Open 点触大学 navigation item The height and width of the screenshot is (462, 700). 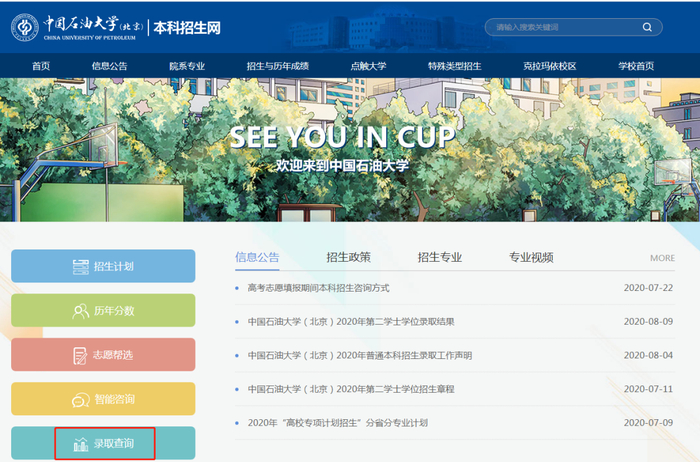368,66
